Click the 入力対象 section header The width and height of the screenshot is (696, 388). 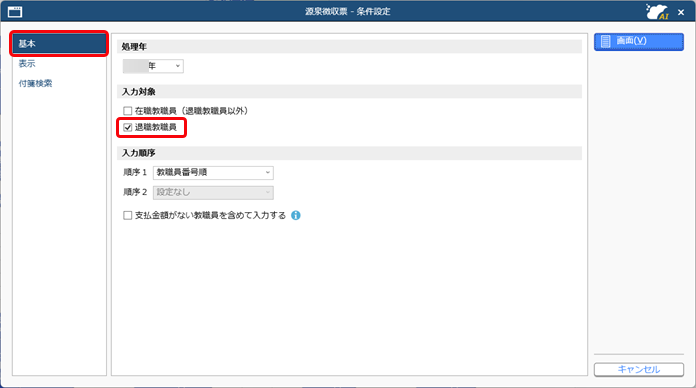coord(349,91)
